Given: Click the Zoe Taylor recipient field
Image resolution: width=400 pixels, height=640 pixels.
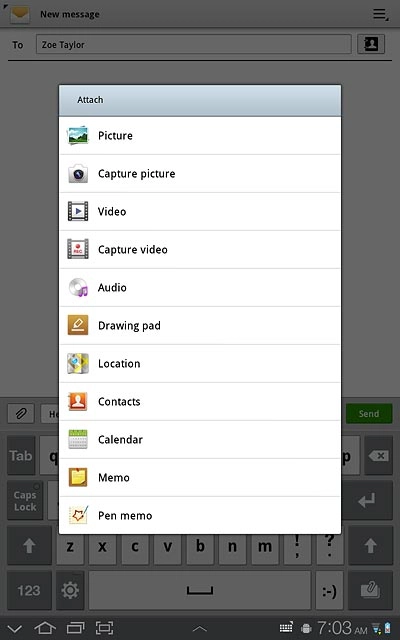Looking at the screenshot, I should 194,44.
